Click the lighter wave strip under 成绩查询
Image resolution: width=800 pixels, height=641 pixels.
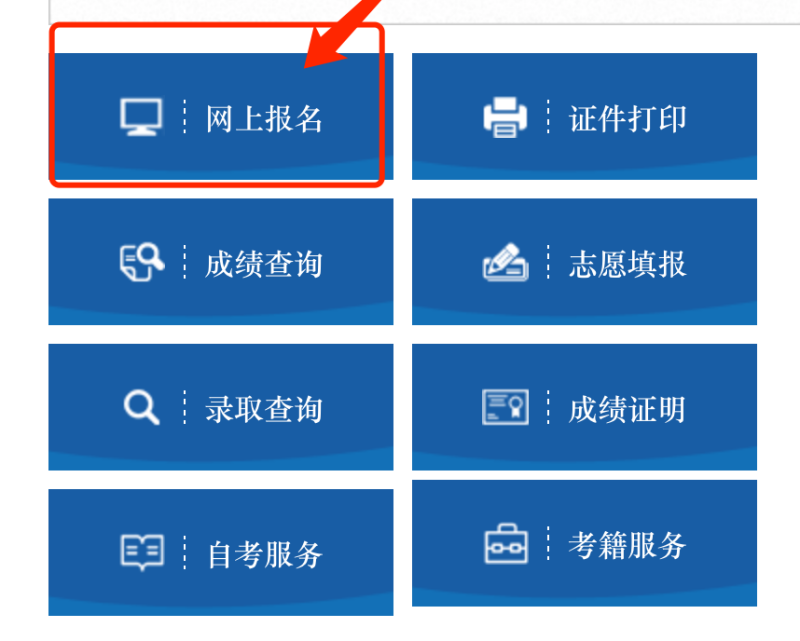220,316
